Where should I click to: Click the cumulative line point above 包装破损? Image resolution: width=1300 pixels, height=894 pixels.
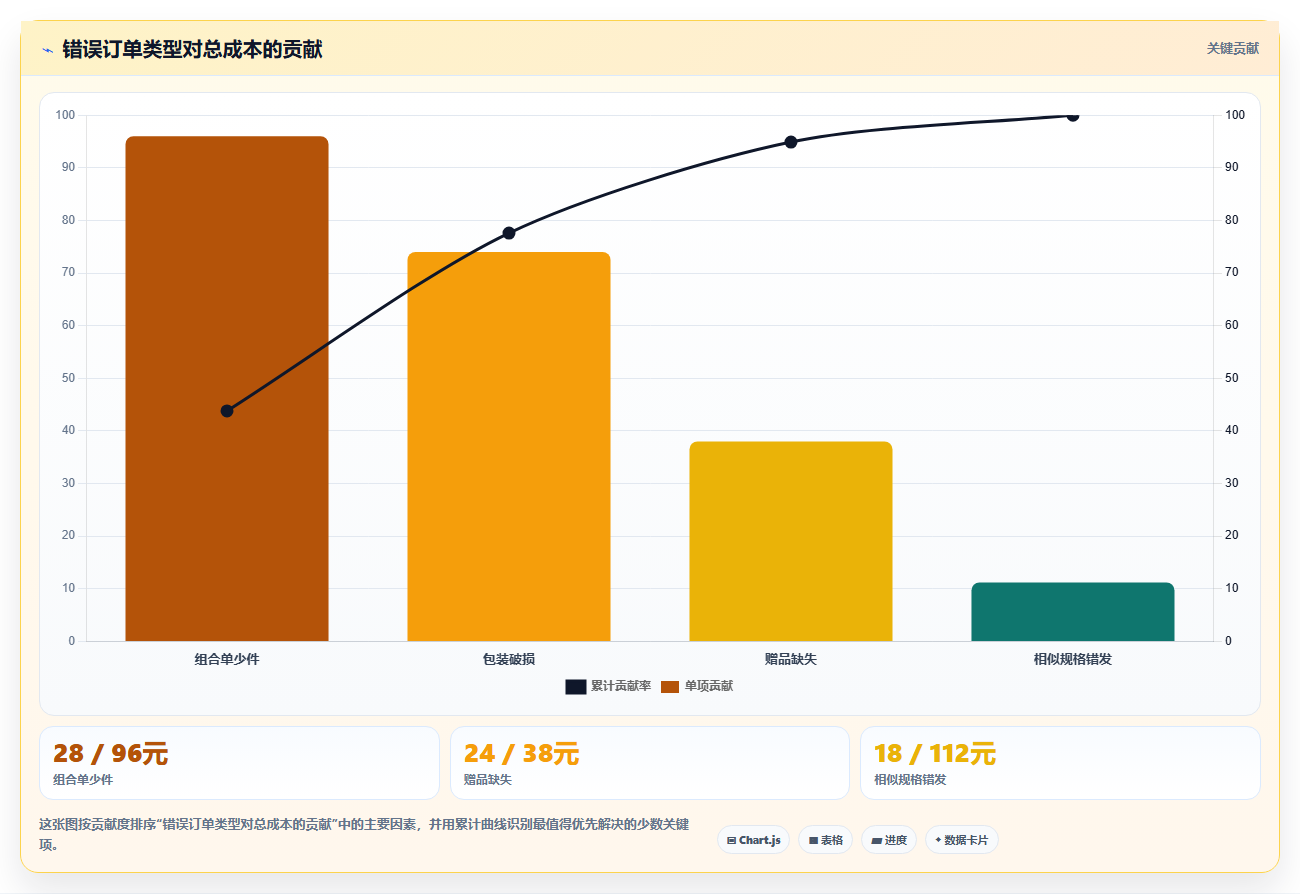coord(509,233)
